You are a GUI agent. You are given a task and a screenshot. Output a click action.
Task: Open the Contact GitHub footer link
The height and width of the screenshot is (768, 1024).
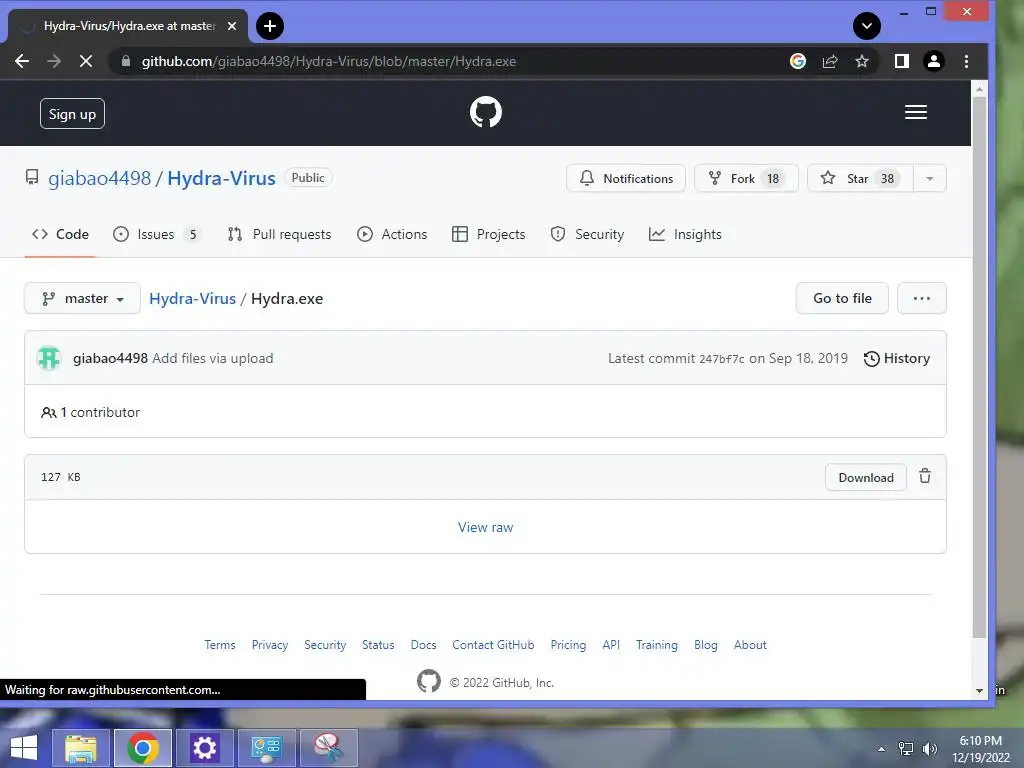tap(493, 645)
